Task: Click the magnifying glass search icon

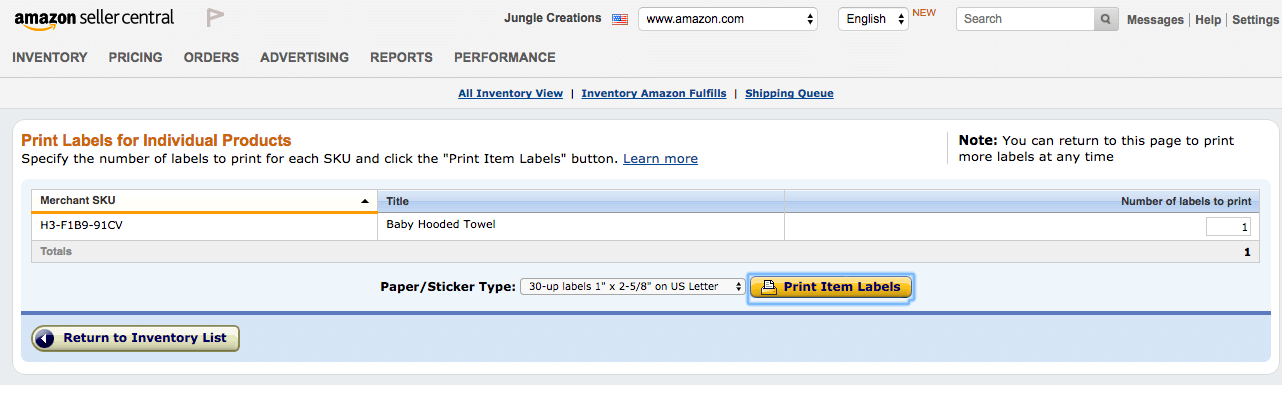Action: click(1106, 19)
